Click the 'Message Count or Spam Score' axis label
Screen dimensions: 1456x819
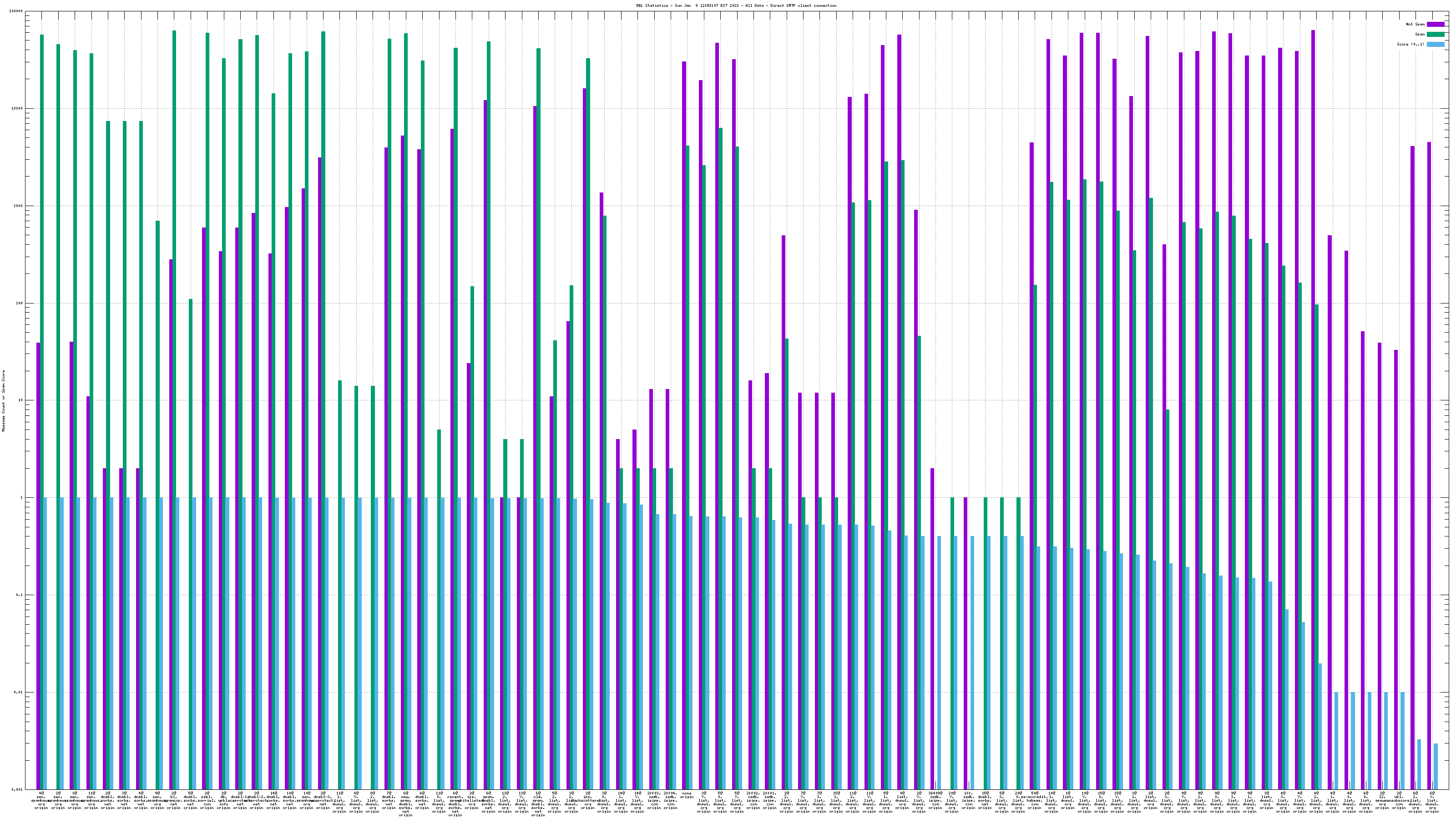[x=3, y=400]
